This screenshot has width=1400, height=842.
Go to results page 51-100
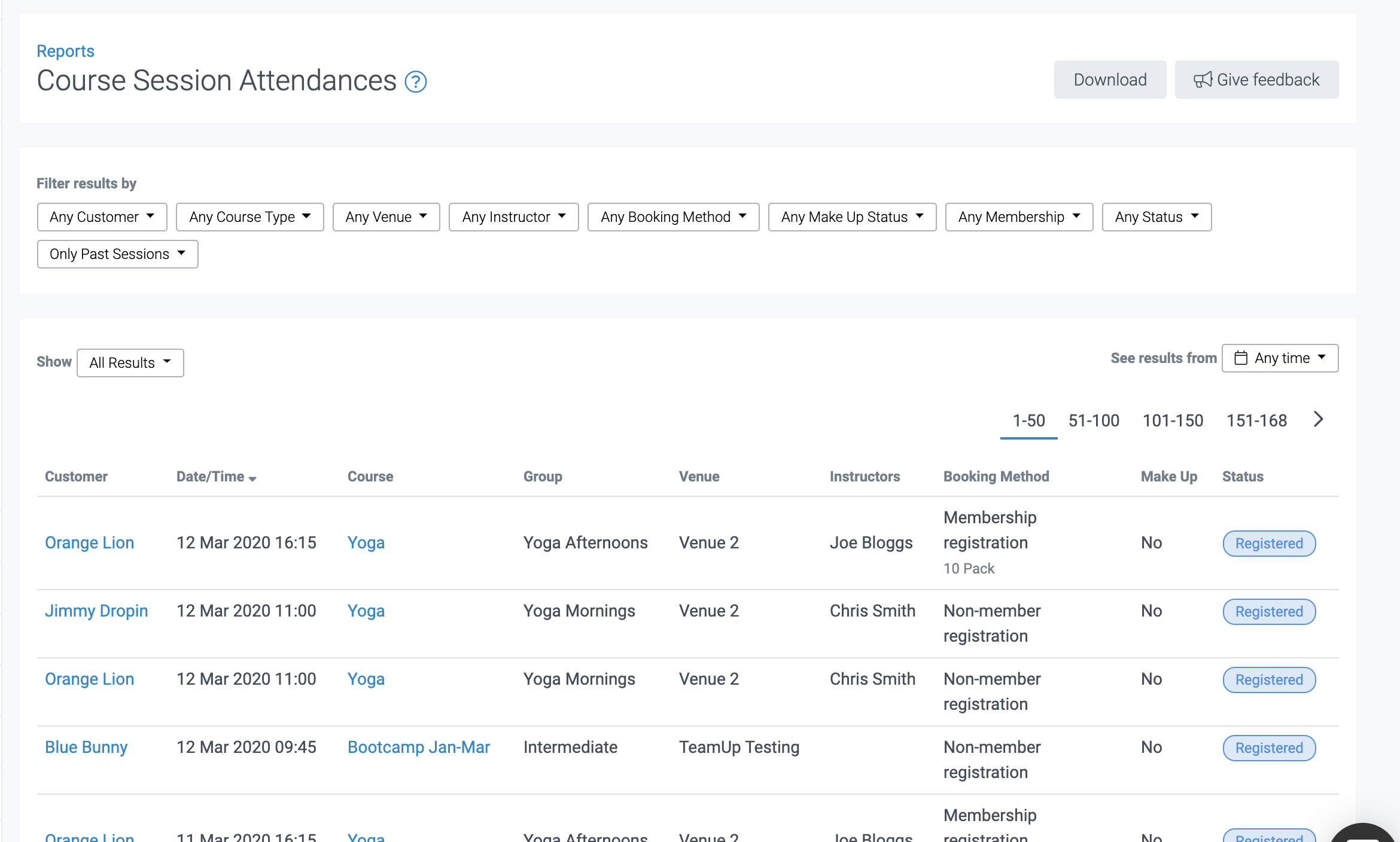(x=1093, y=420)
